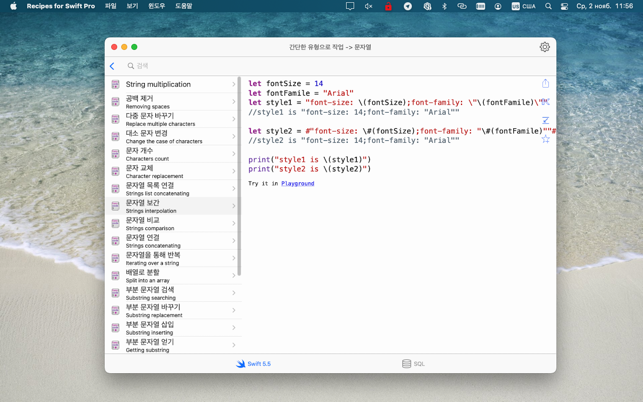Expand chevron for Substring replacement
The height and width of the screenshot is (402, 643).
(x=234, y=310)
